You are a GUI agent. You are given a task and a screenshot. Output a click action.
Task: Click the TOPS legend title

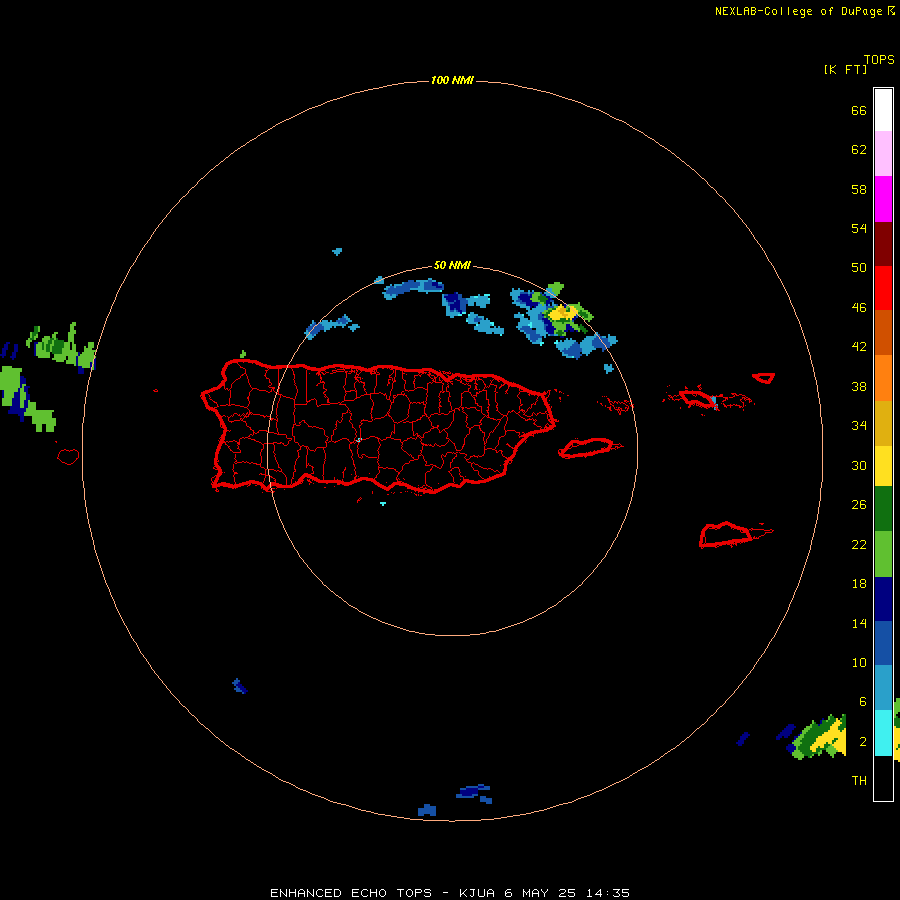pos(879,59)
